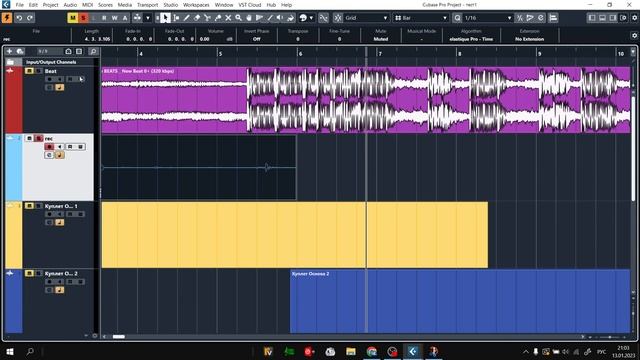Open the track visibility agents icon
Viewport: 640px width, 360px height.
pos(69,51)
